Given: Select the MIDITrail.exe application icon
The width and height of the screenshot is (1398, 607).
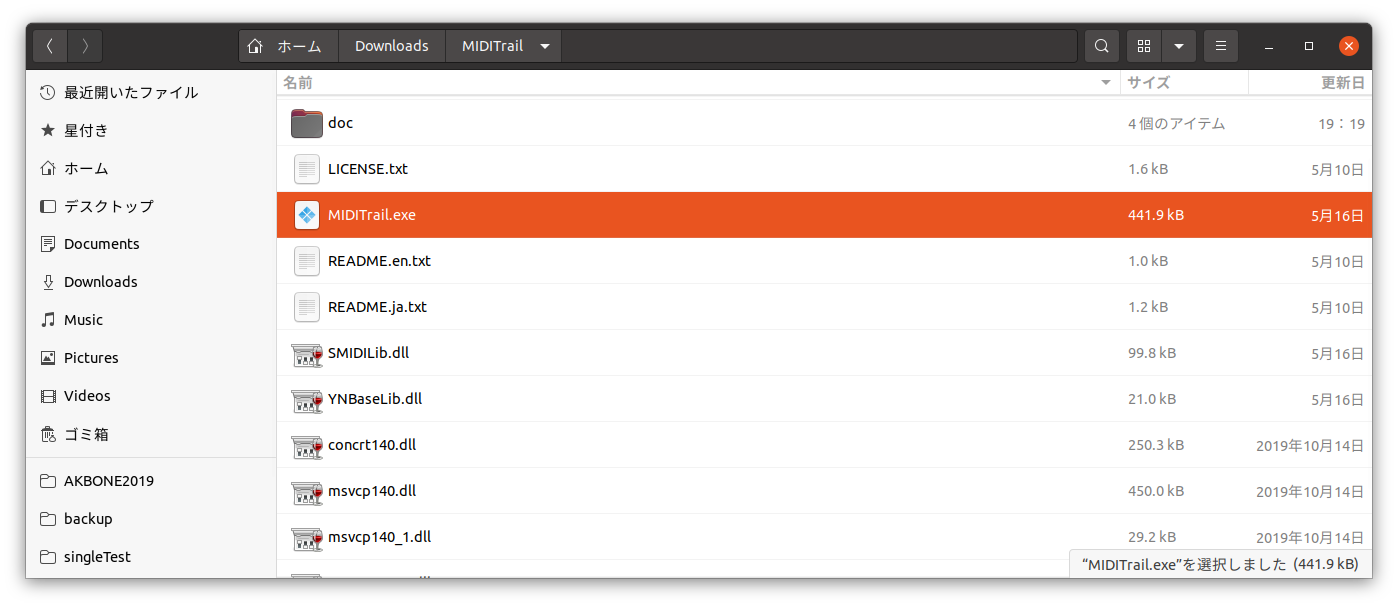Looking at the screenshot, I should pyautogui.click(x=307, y=215).
